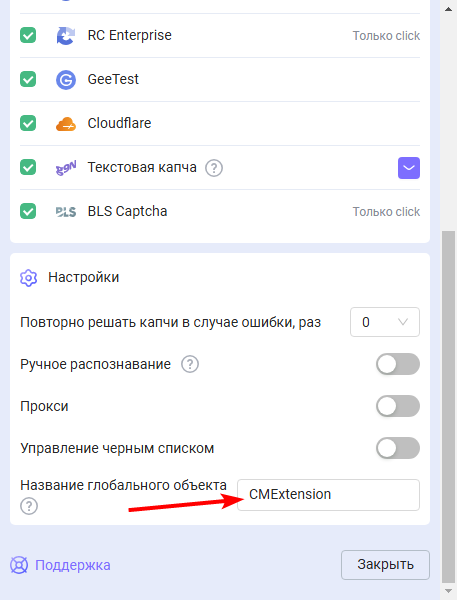Turn on the Прокси switch
The image size is (457, 600).
click(x=398, y=406)
